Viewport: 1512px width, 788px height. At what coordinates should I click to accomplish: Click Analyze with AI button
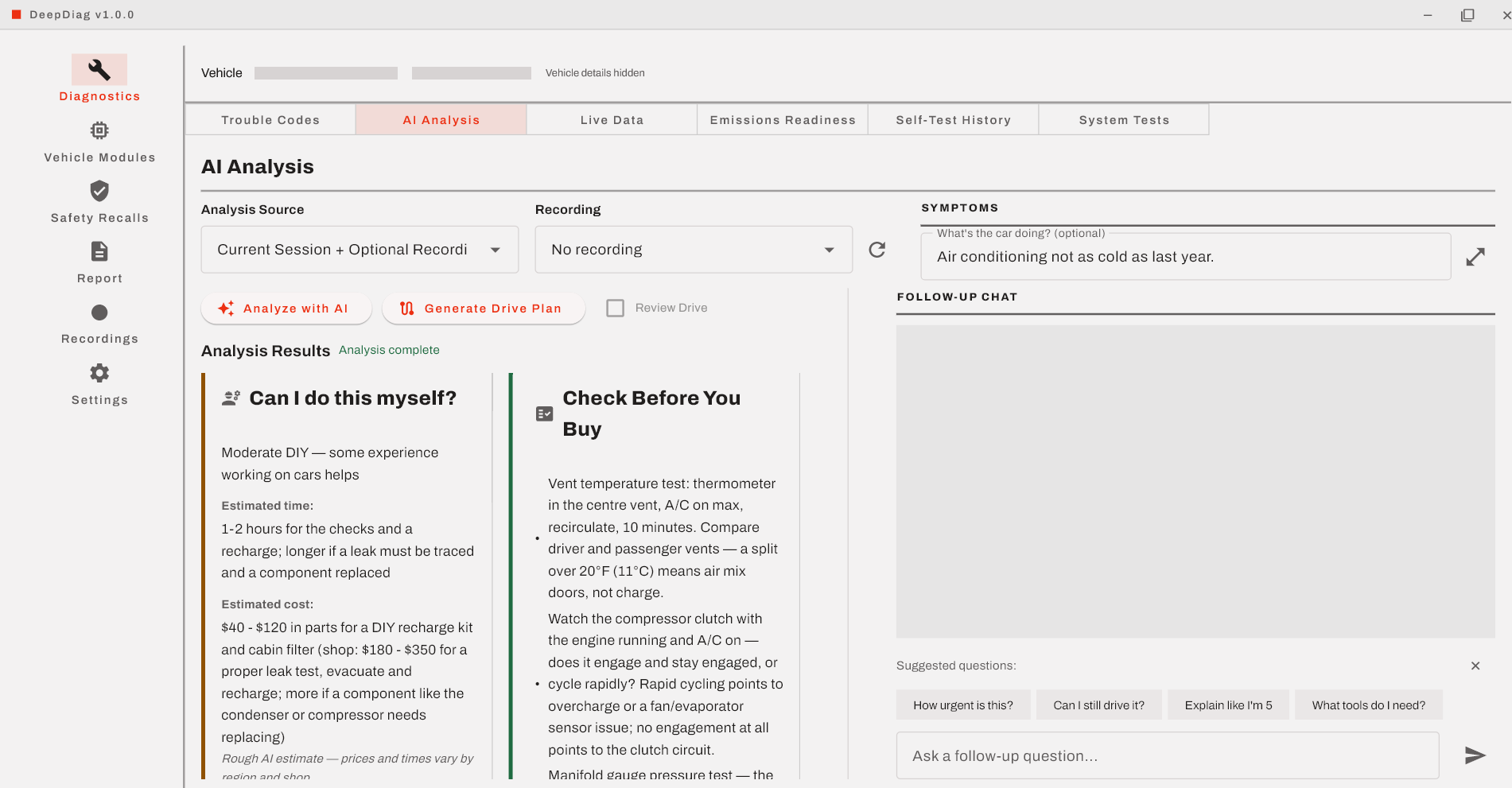point(286,309)
